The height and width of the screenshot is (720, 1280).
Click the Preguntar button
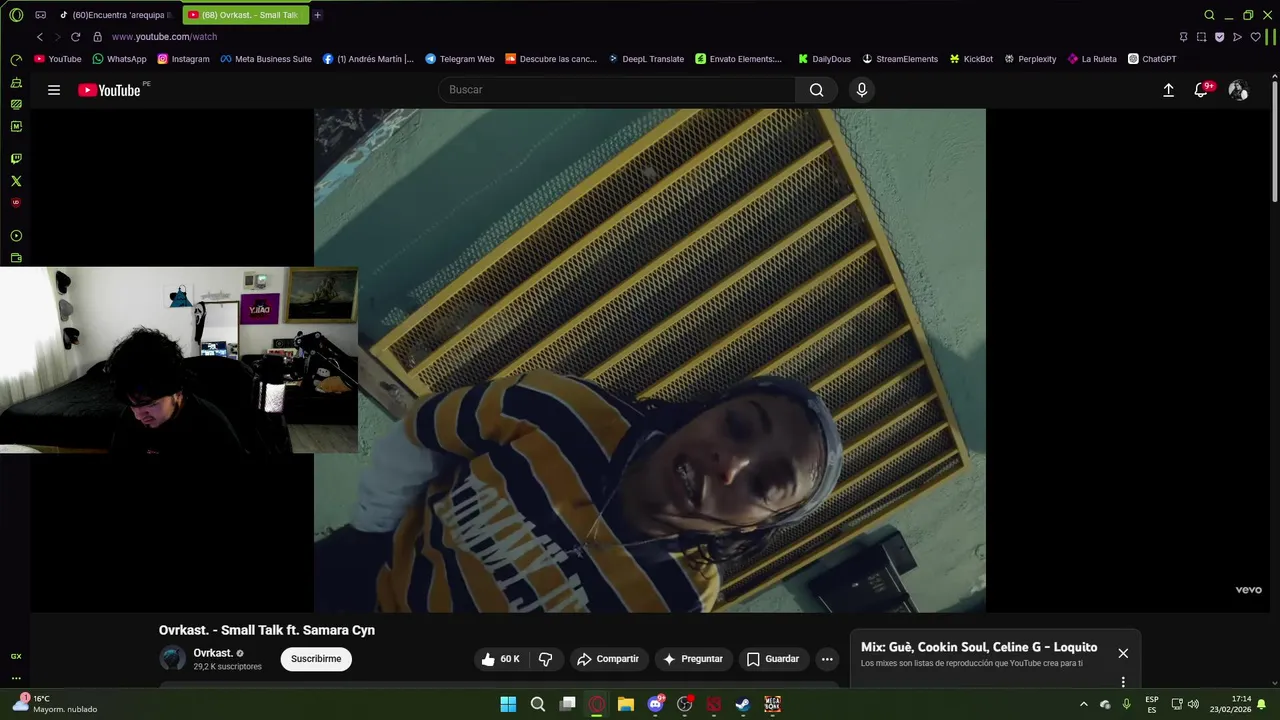692,659
